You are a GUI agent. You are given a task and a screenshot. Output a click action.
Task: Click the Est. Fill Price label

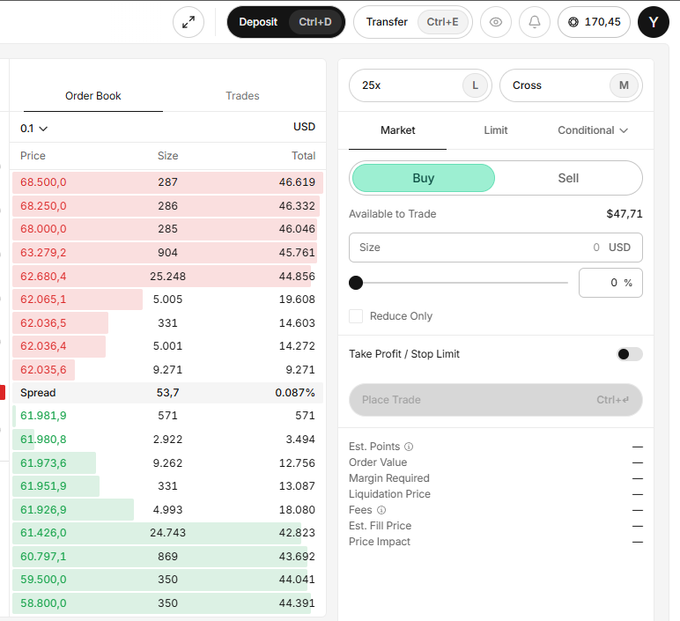(380, 526)
